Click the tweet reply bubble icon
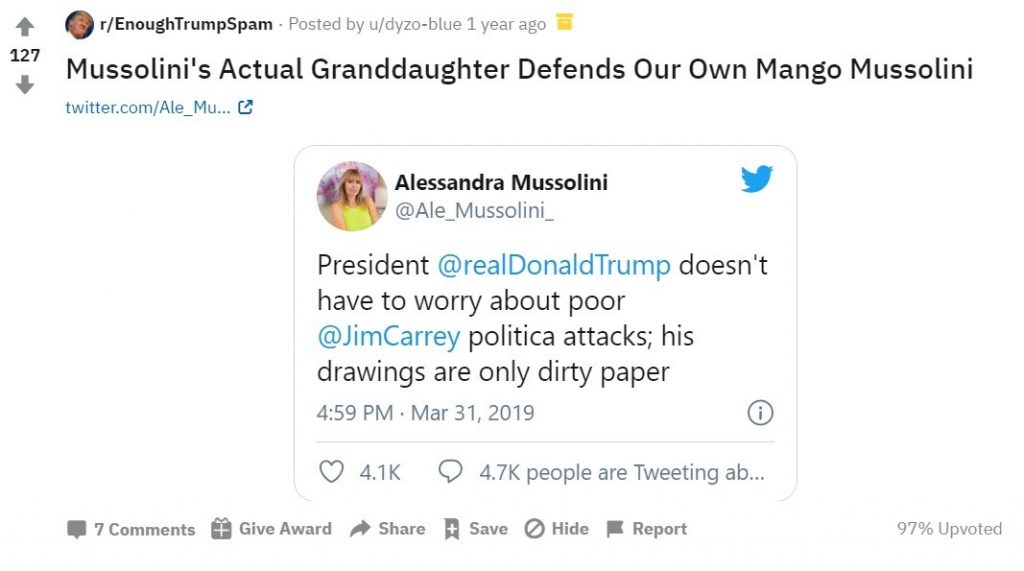The width and height of the screenshot is (1024, 571). tap(451, 471)
